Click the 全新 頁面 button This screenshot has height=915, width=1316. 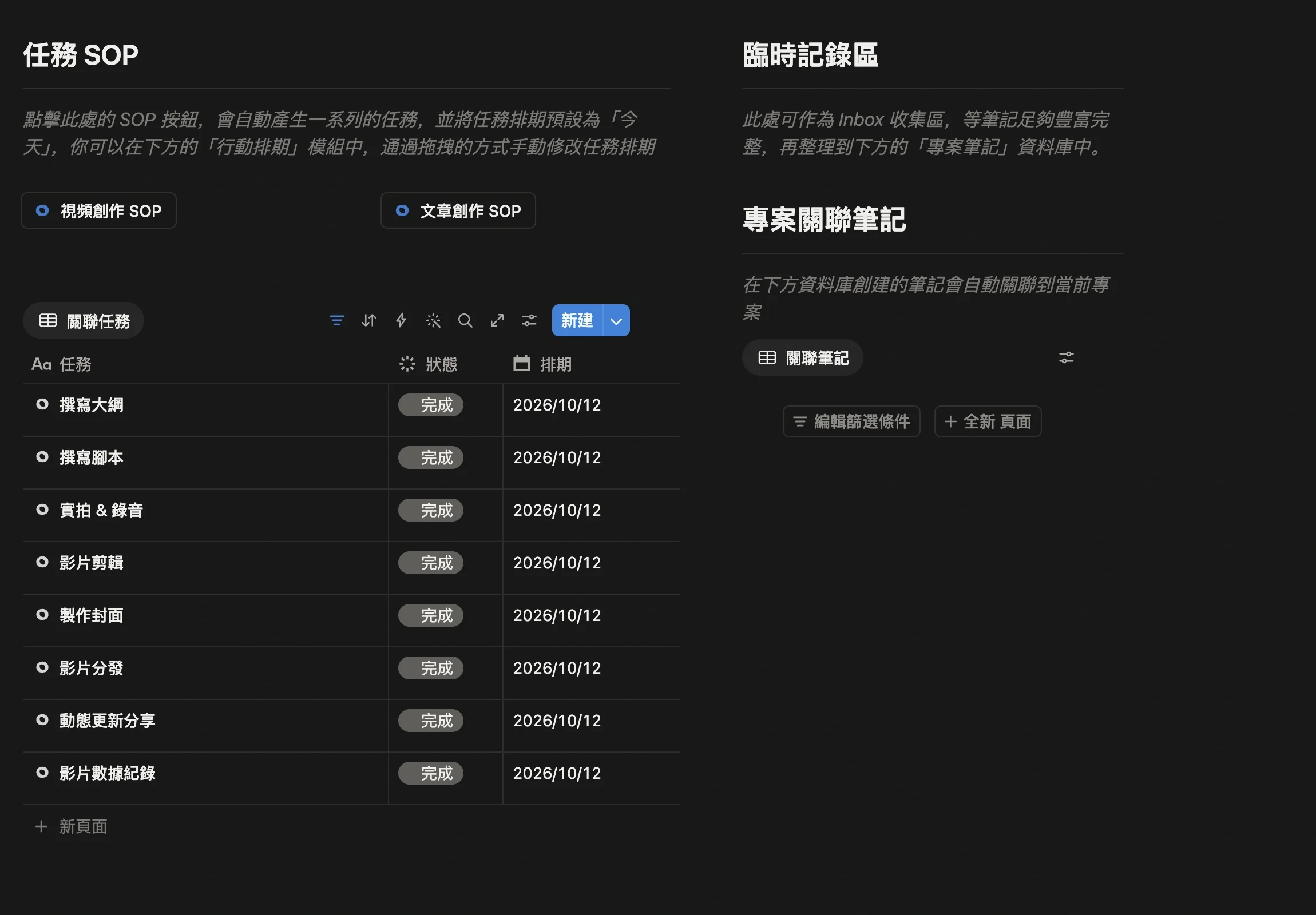click(x=988, y=421)
